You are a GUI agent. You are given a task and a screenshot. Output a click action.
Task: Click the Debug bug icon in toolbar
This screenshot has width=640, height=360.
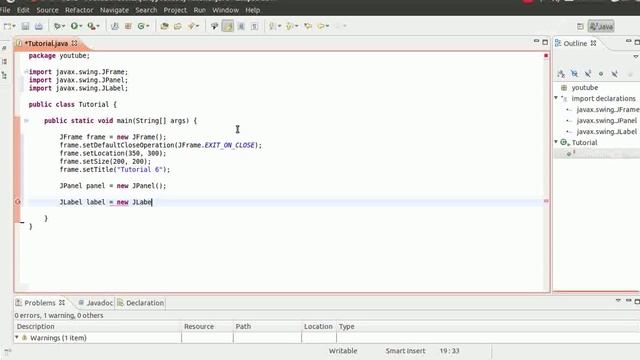coord(57,26)
